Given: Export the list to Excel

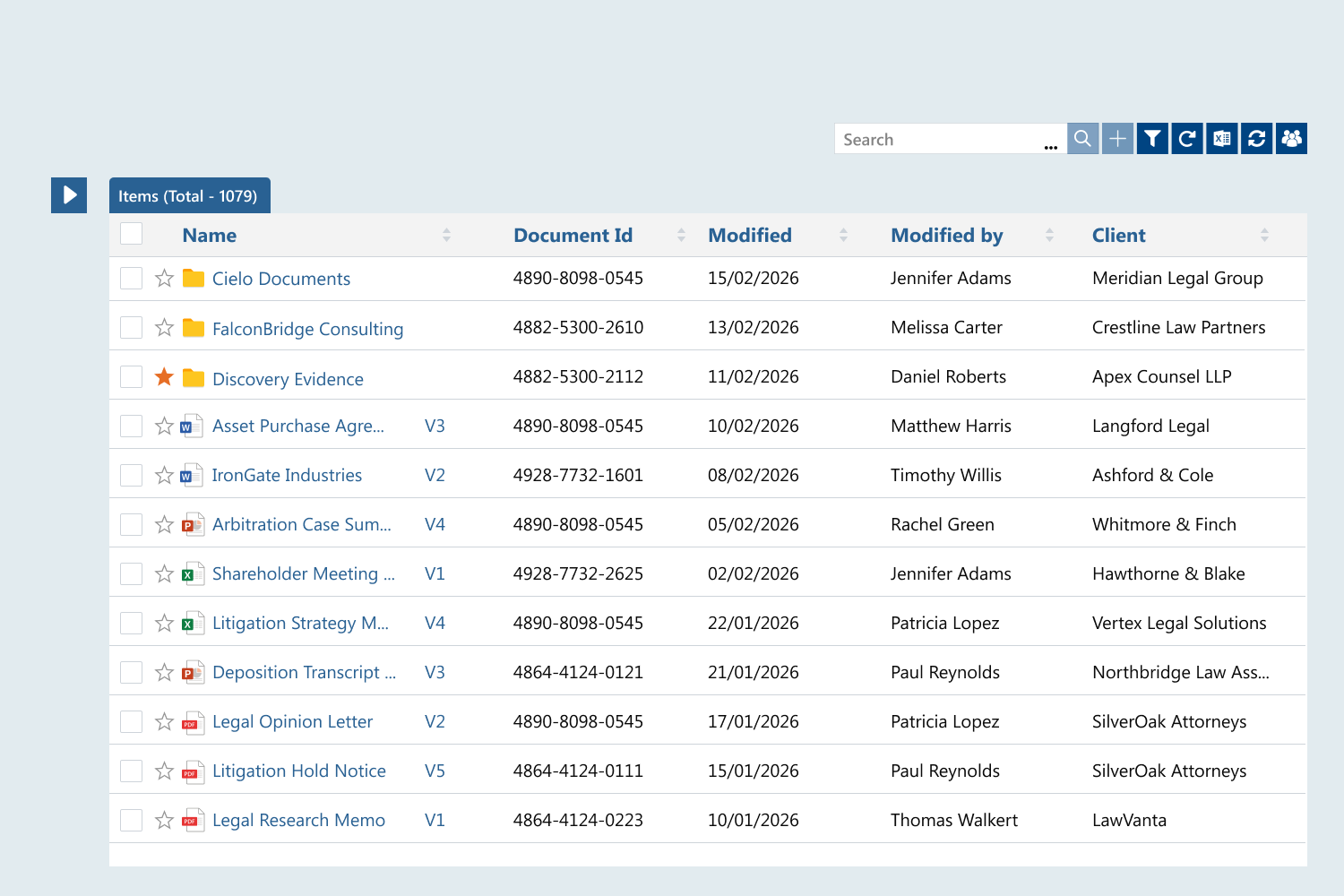Looking at the screenshot, I should point(1221,138).
